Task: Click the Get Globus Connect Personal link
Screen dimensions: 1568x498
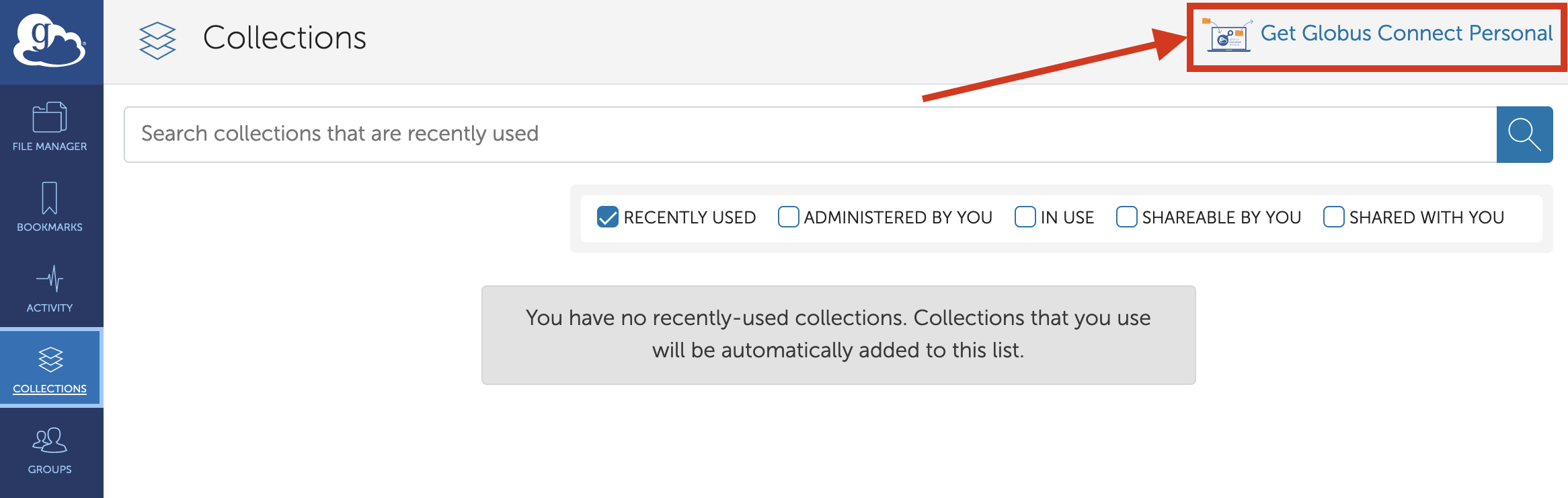Action: click(x=1407, y=33)
